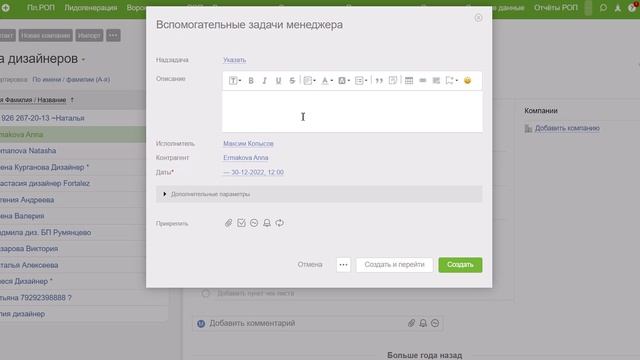Viewport: 640px width, 360px height.
Task: Open font color dropdown
Action: (x=327, y=80)
